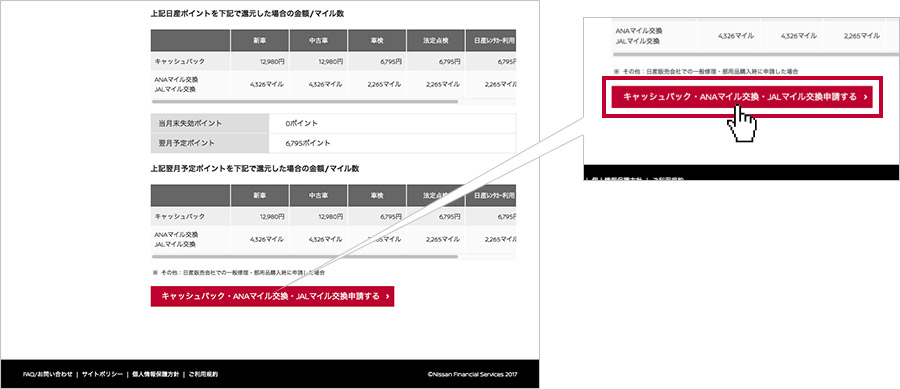Open the FAQ/お問い合わせ footer link
The width and height of the screenshot is (900, 389).
48,374
